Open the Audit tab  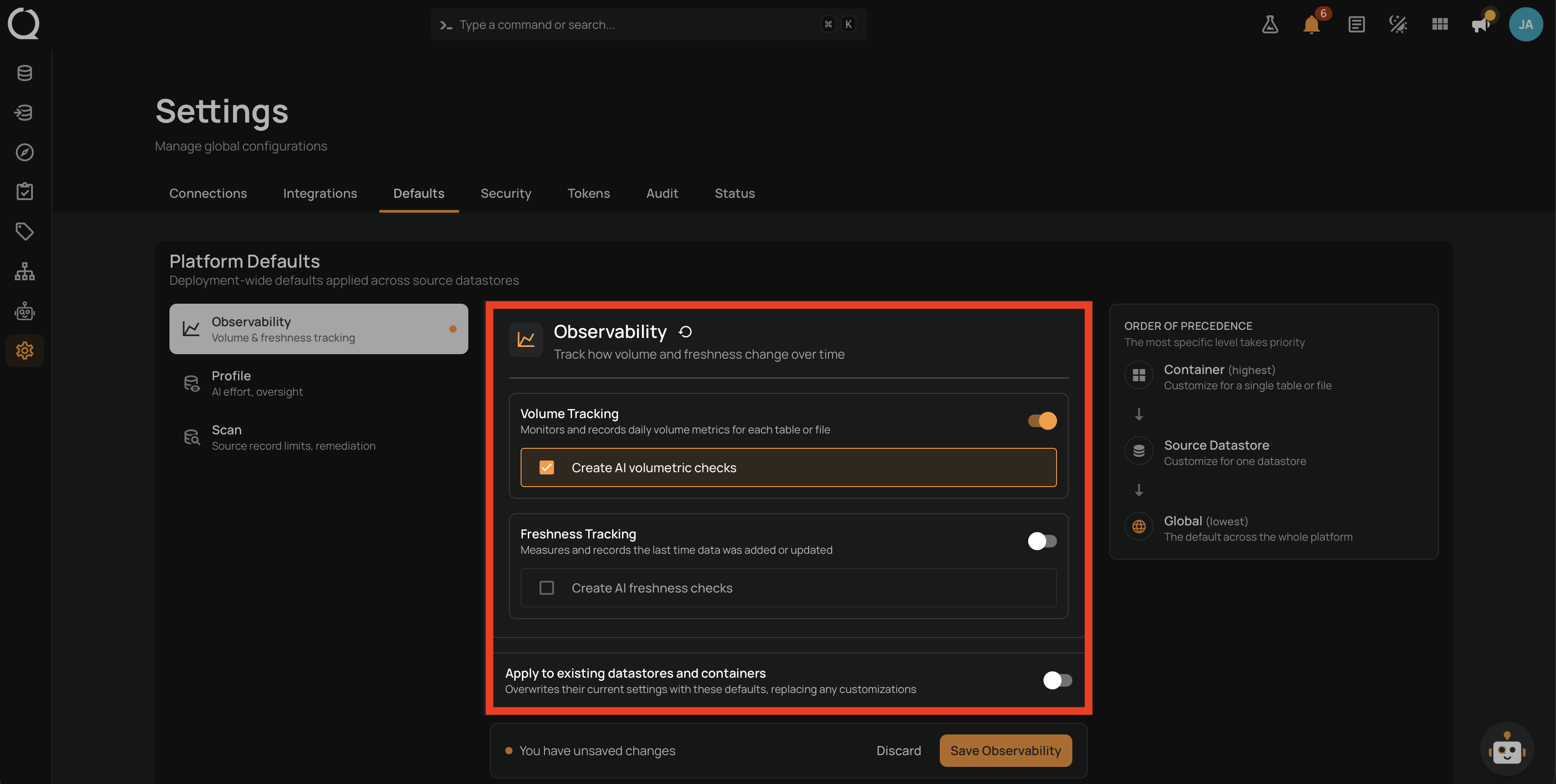(662, 193)
